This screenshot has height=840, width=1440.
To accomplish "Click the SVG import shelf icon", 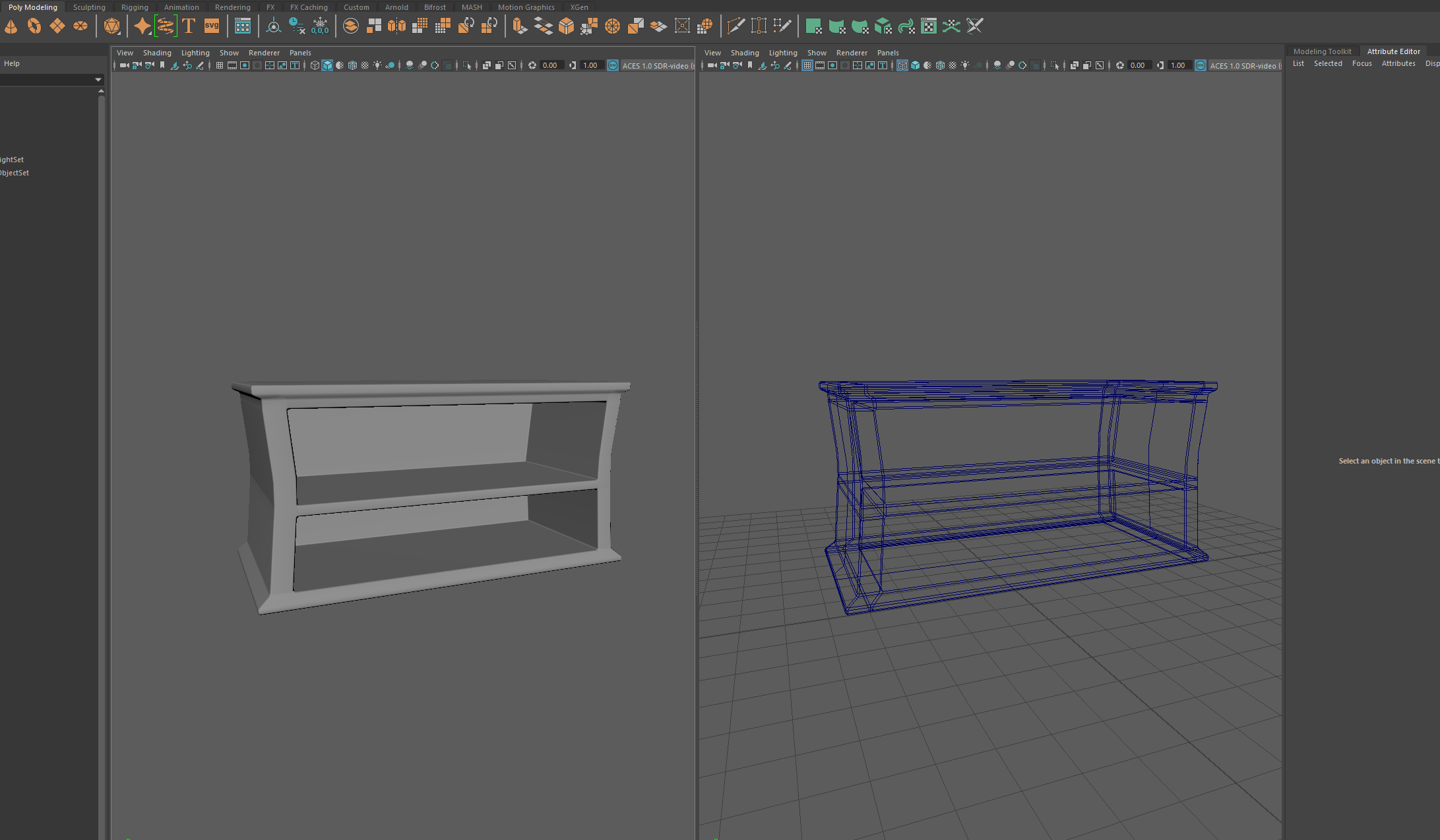I will pos(211,26).
